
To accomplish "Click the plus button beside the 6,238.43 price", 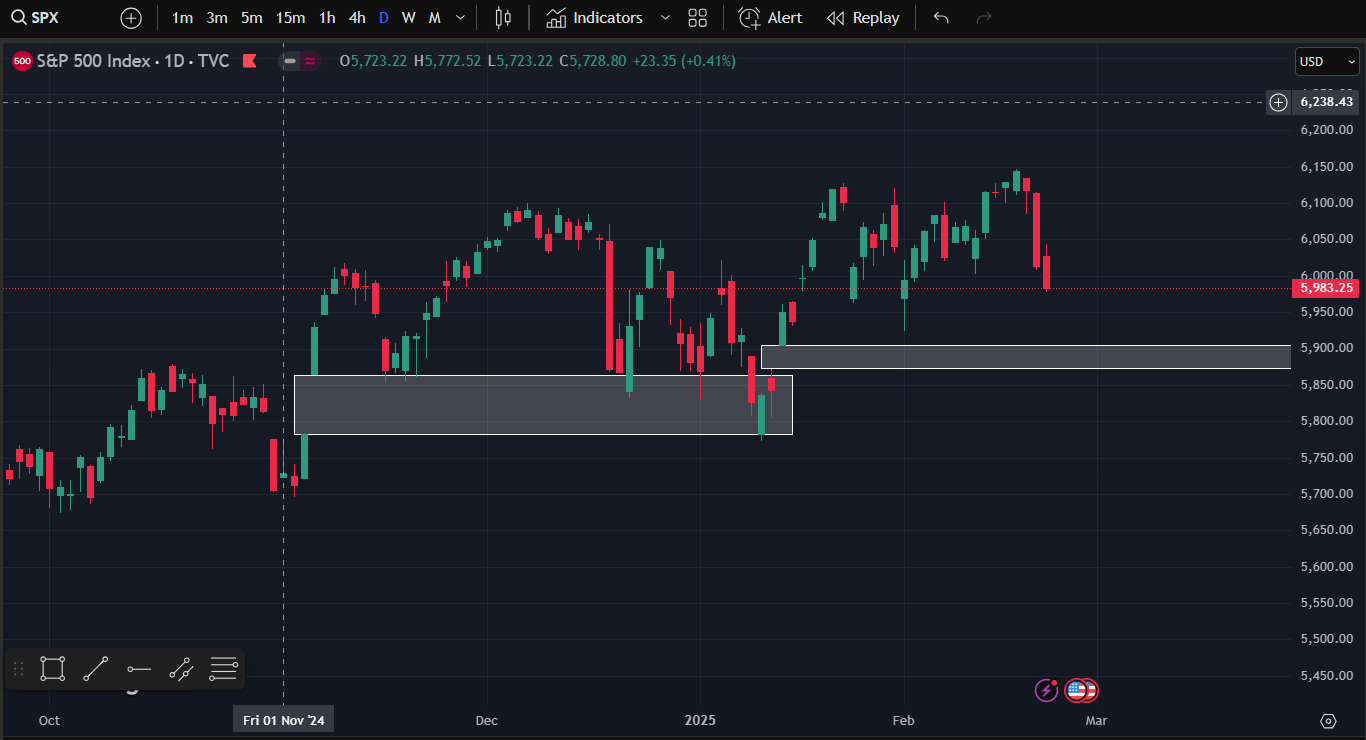I will tap(1278, 102).
